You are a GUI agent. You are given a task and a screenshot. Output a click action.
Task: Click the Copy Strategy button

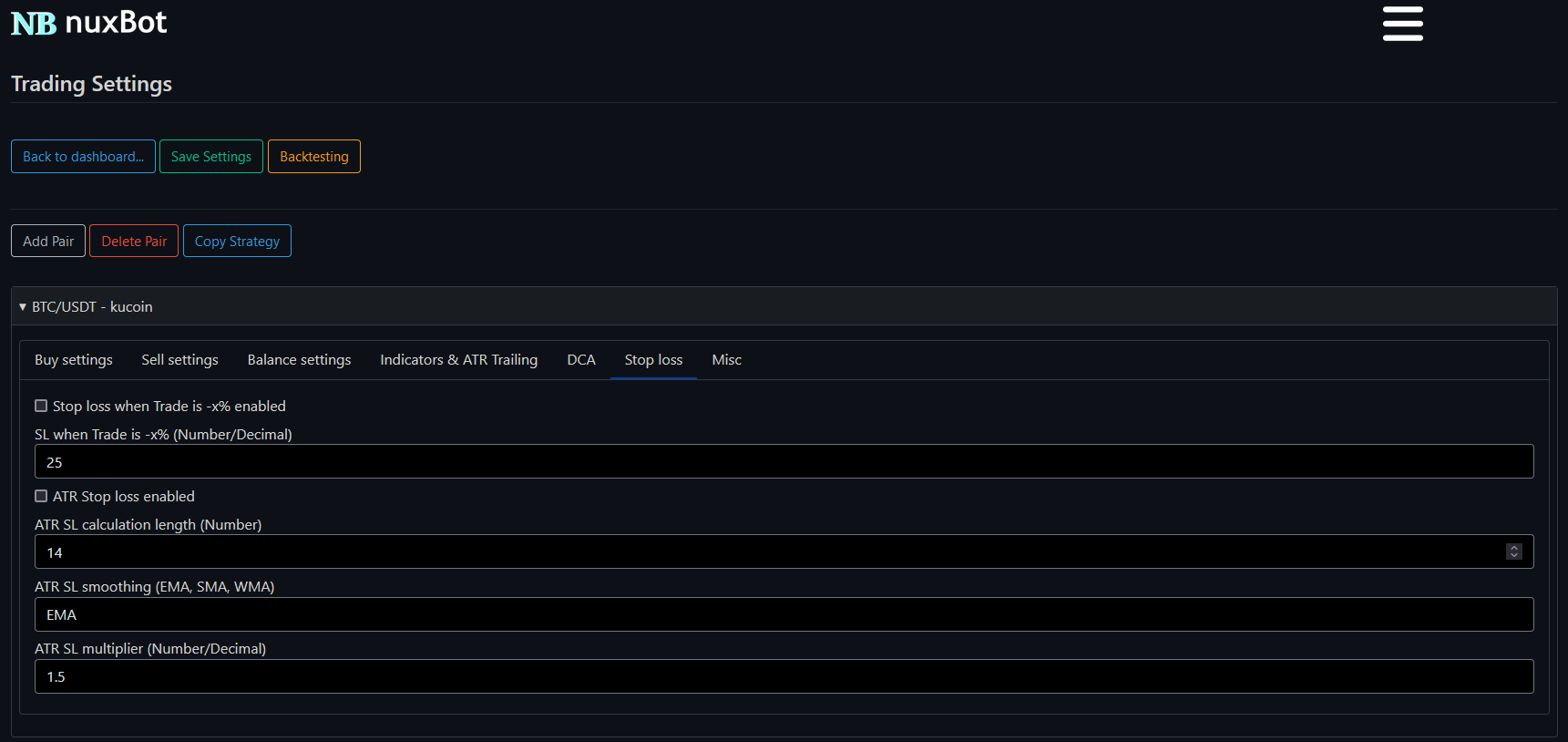pos(237,242)
